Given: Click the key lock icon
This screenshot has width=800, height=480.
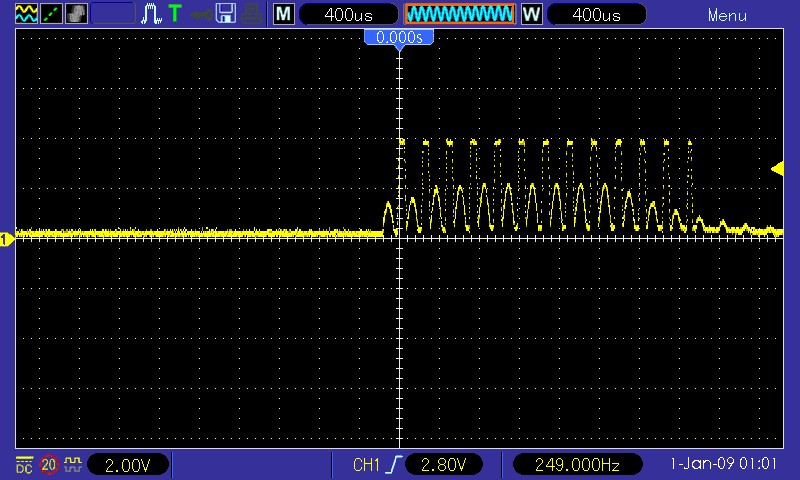Looking at the screenshot, I should click(x=201, y=14).
